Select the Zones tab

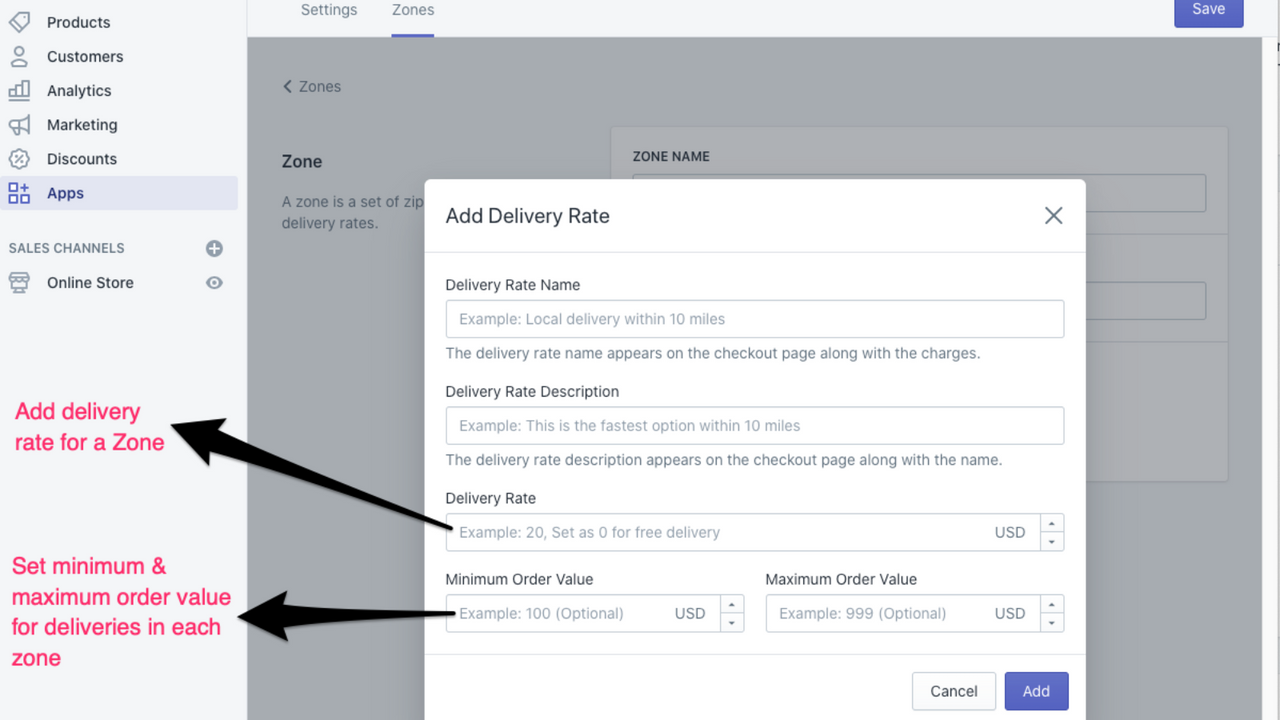tap(412, 10)
